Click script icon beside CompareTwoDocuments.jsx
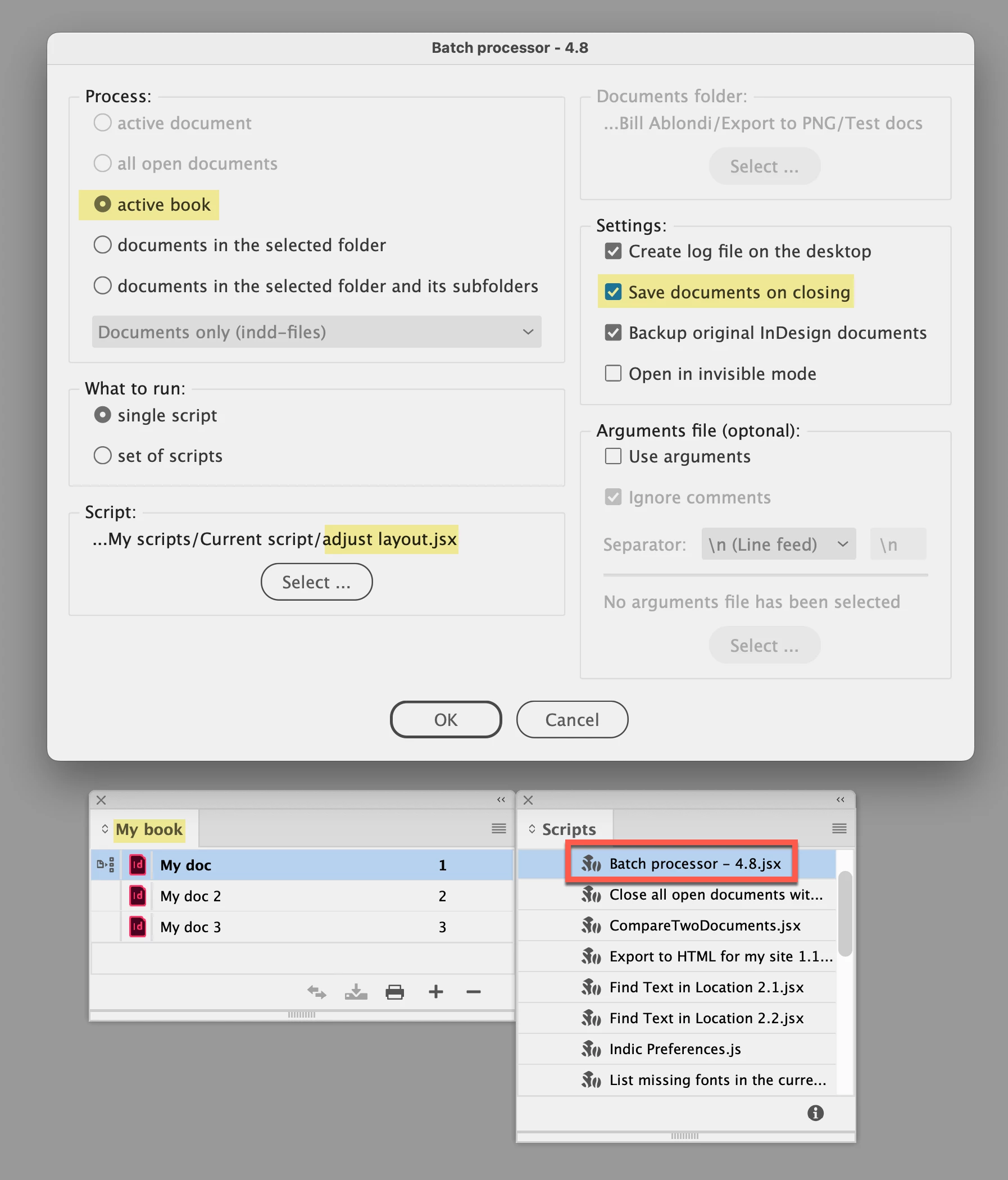This screenshot has height=1180, width=1008. click(x=591, y=925)
